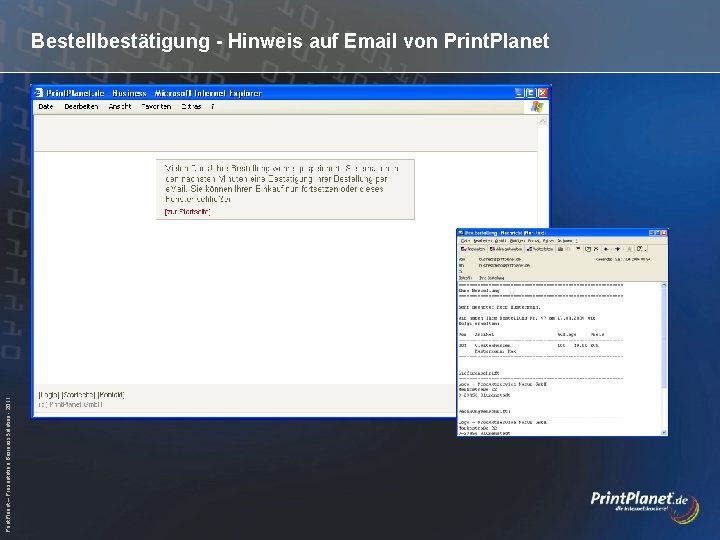Click the Internet Explorer page icon in title bar

pos(39,93)
